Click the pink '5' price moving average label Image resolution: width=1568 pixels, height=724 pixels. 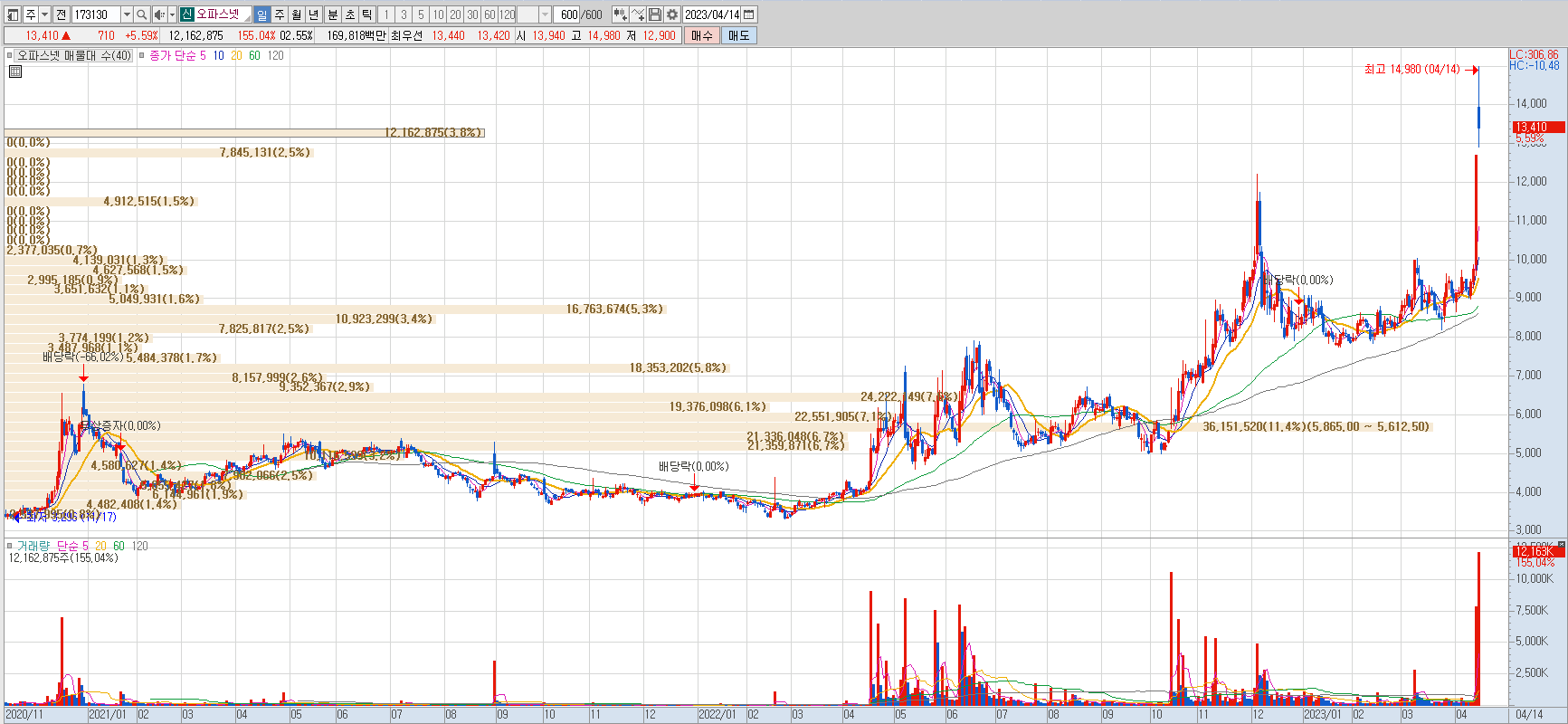tap(203, 55)
